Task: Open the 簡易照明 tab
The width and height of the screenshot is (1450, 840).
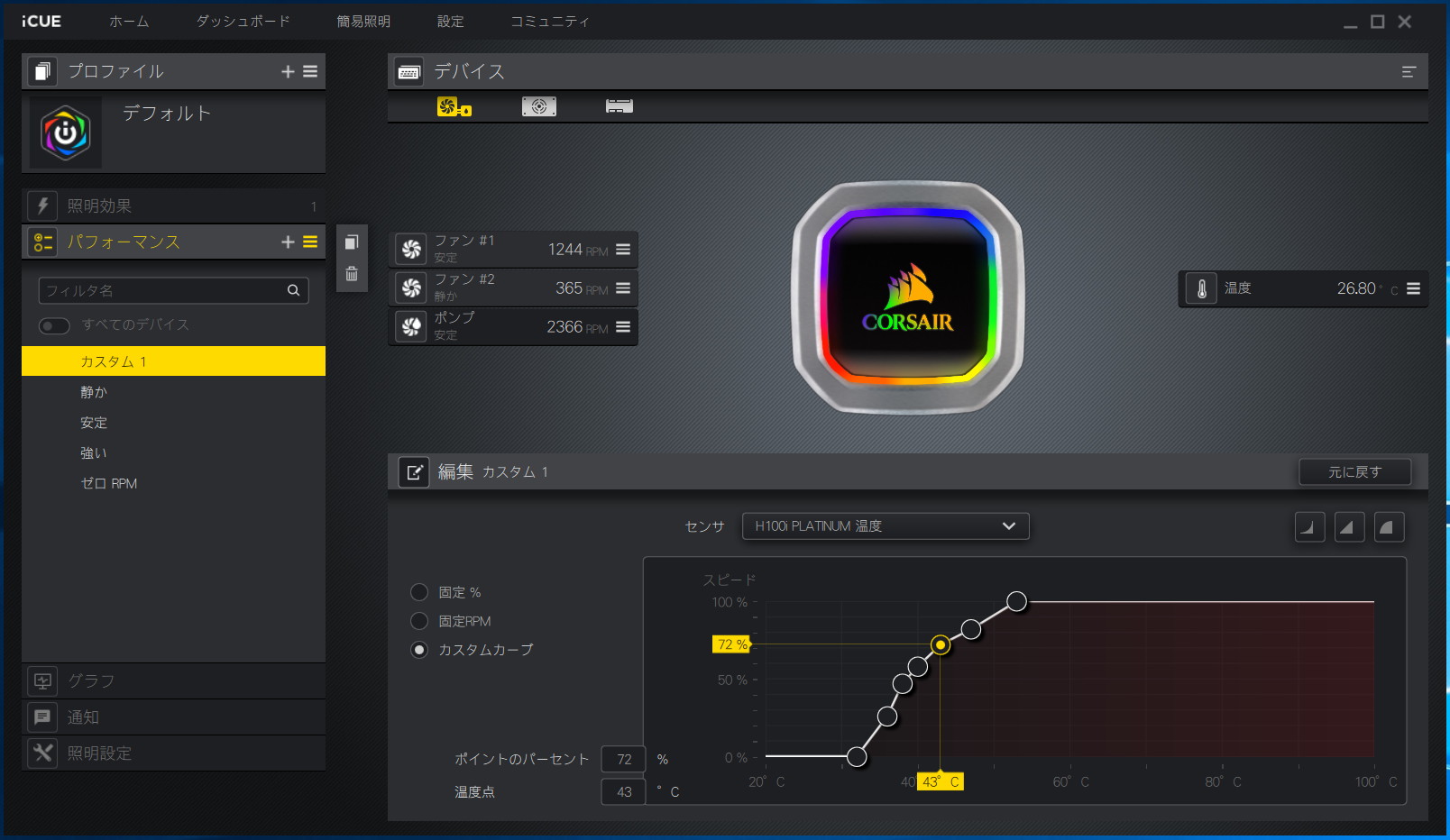Action: pos(363,22)
